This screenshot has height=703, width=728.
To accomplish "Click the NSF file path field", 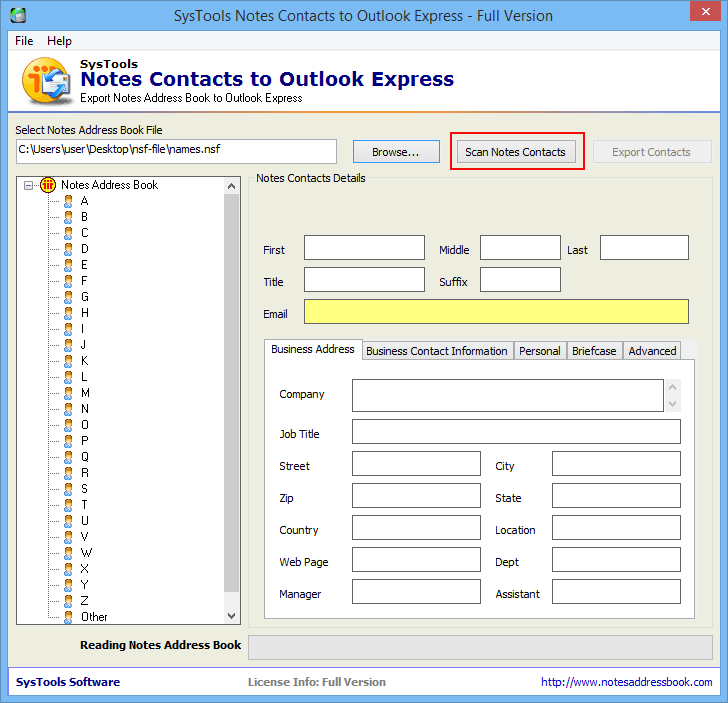I will click(x=176, y=151).
